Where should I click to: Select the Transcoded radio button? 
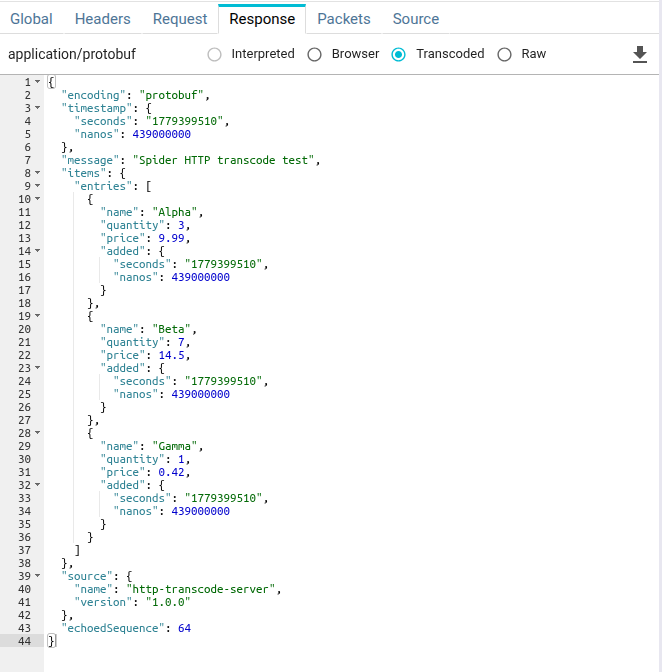click(x=398, y=54)
